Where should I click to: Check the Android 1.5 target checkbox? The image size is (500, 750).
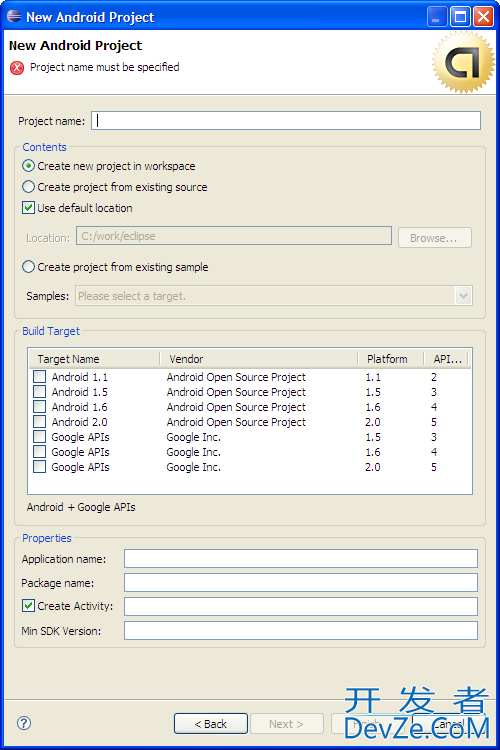(x=39, y=392)
